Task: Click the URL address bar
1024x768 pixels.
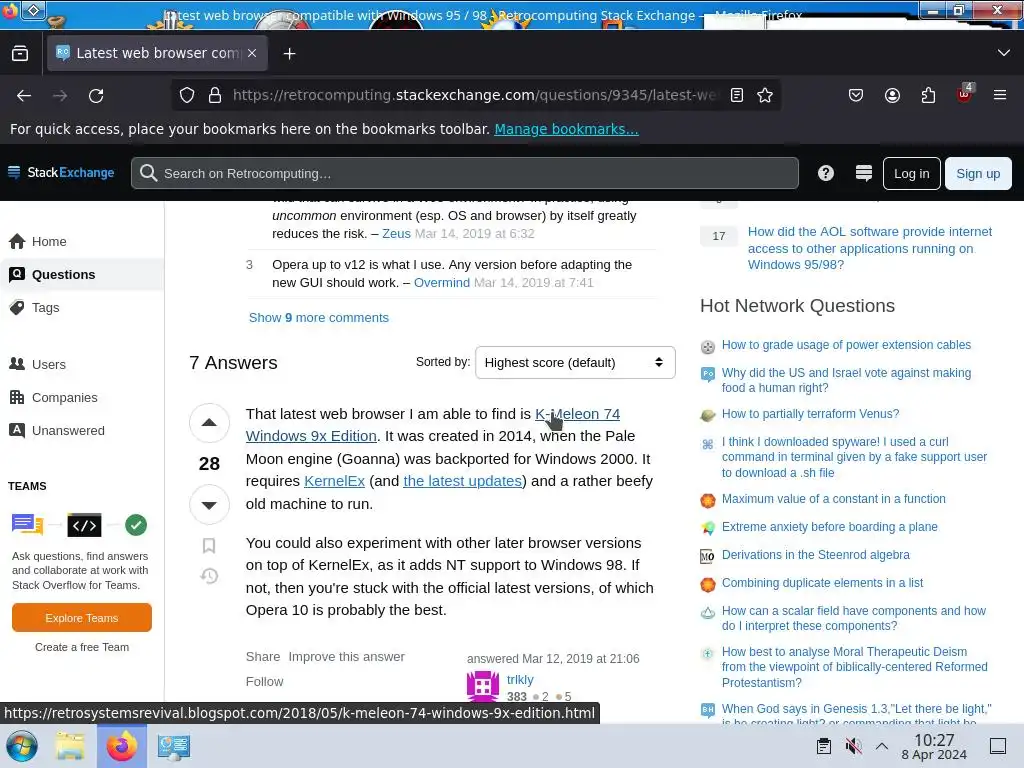Action: tap(475, 95)
